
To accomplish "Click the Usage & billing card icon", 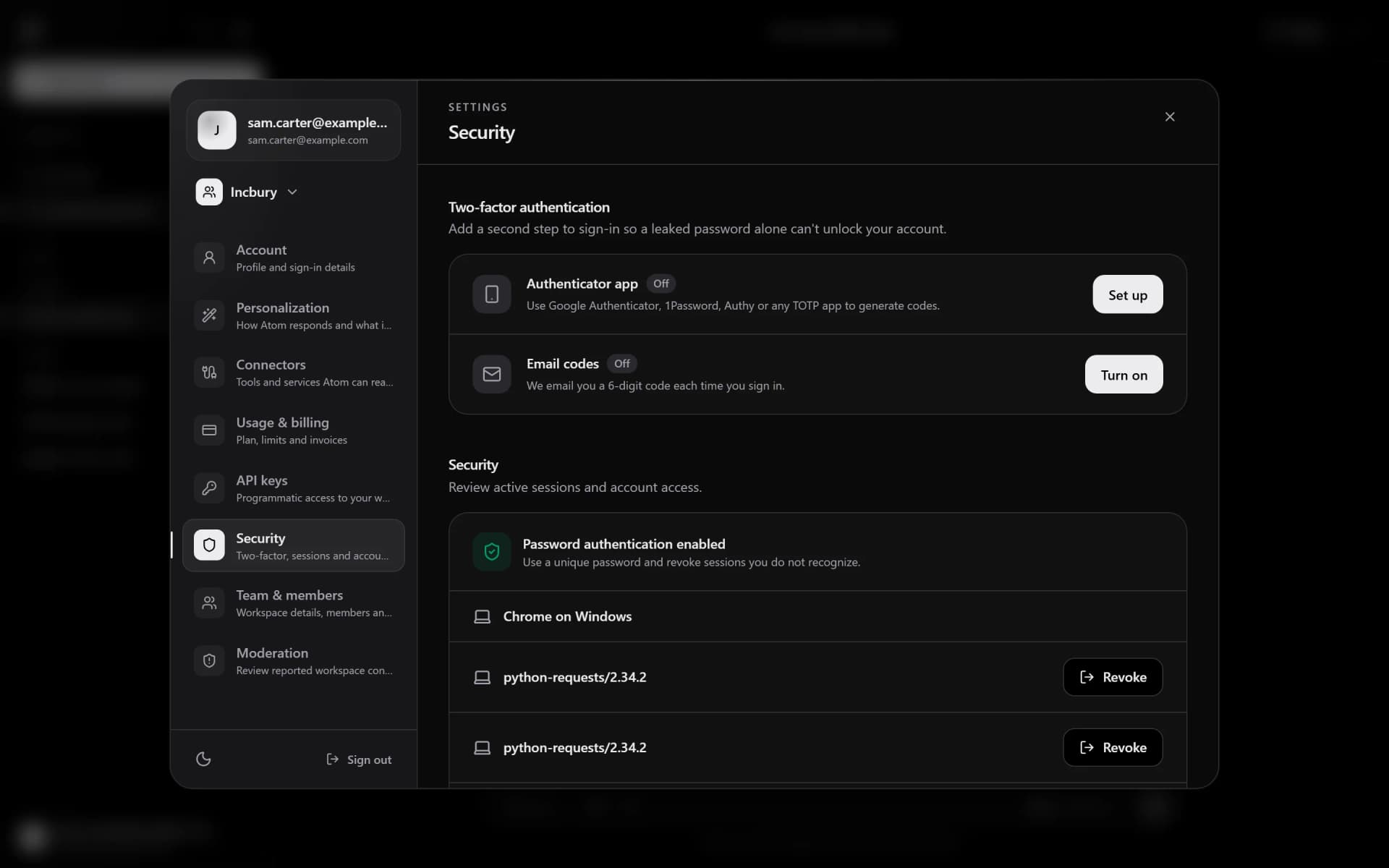I will pyautogui.click(x=209, y=430).
